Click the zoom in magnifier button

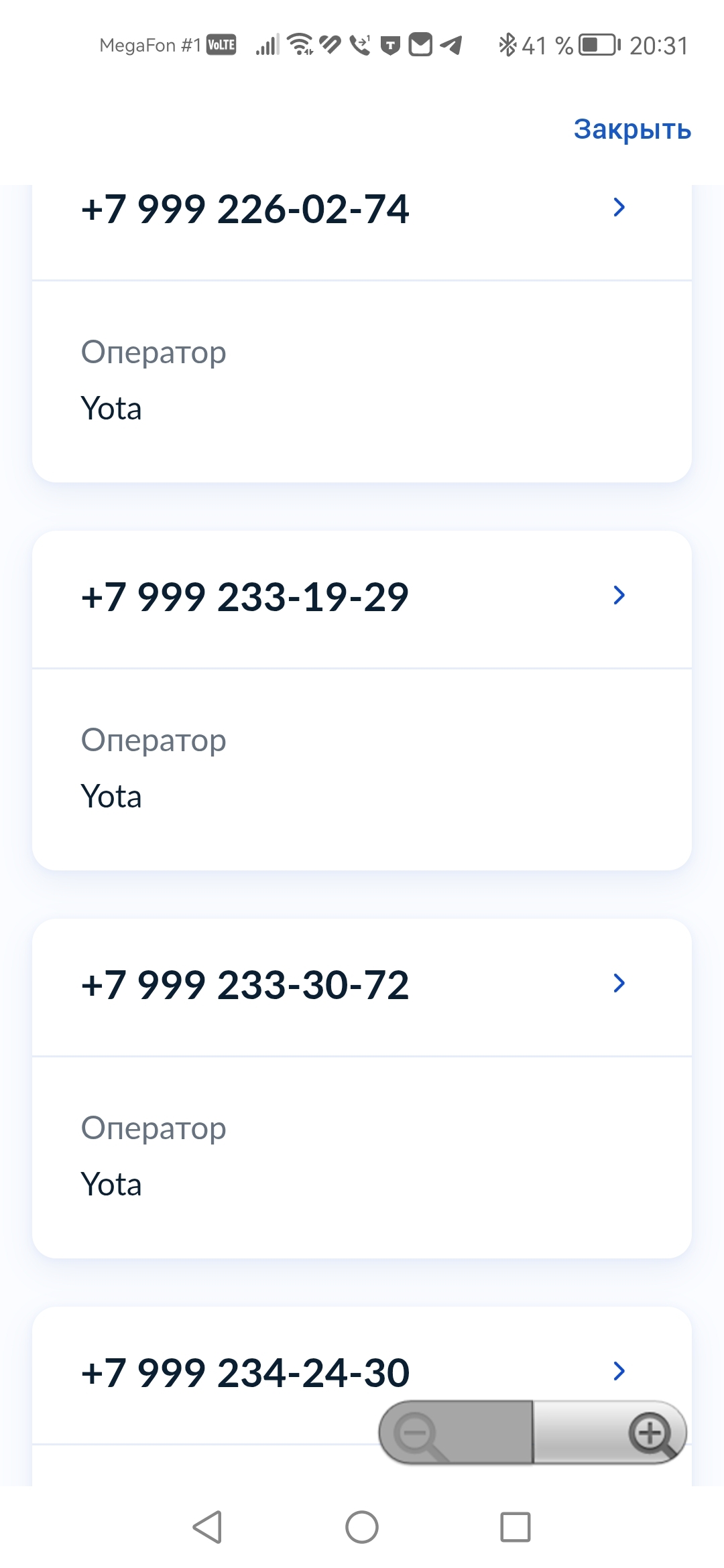coord(650,1434)
